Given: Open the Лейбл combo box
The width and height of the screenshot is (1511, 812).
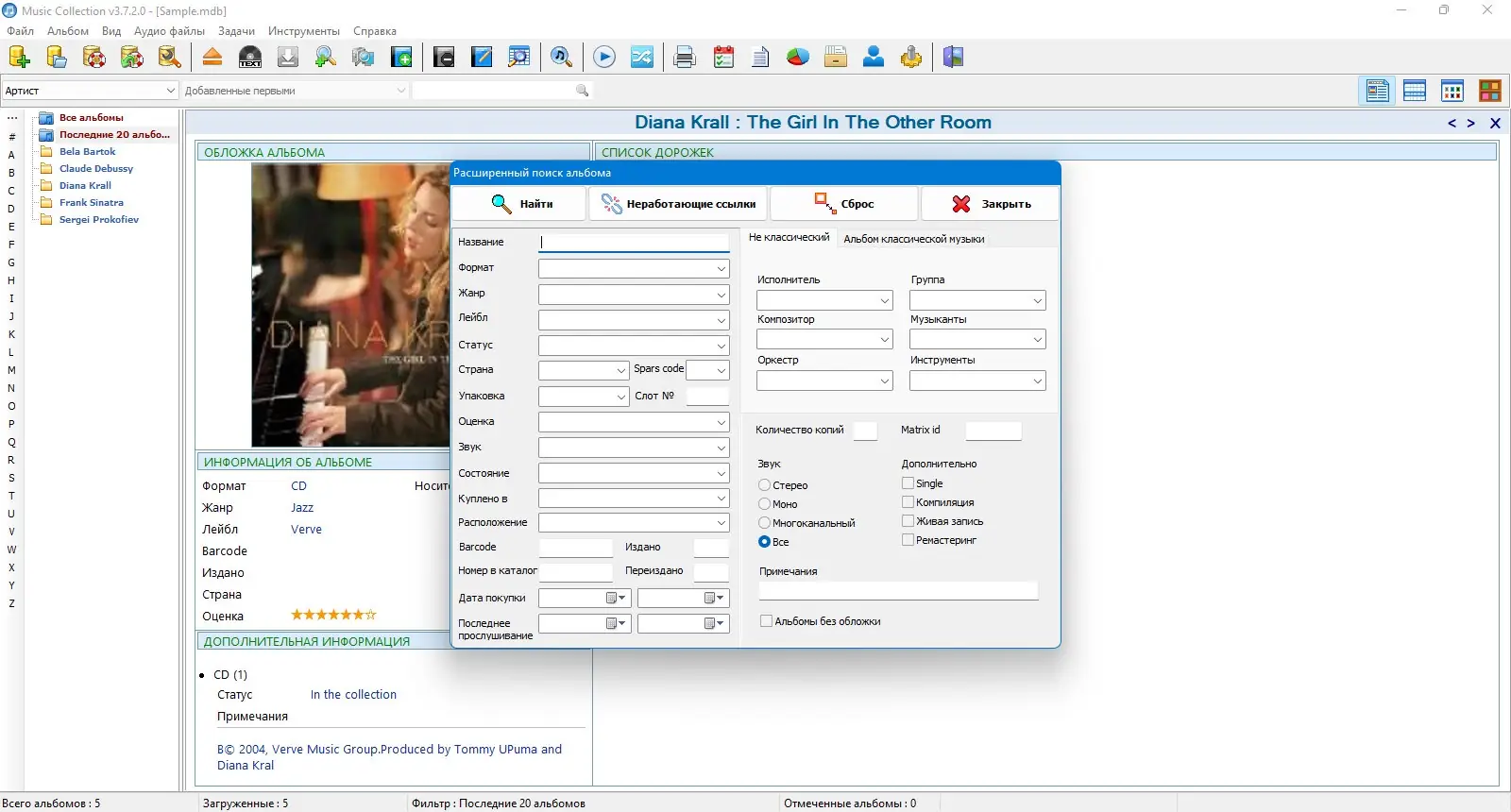Looking at the screenshot, I should (634, 320).
